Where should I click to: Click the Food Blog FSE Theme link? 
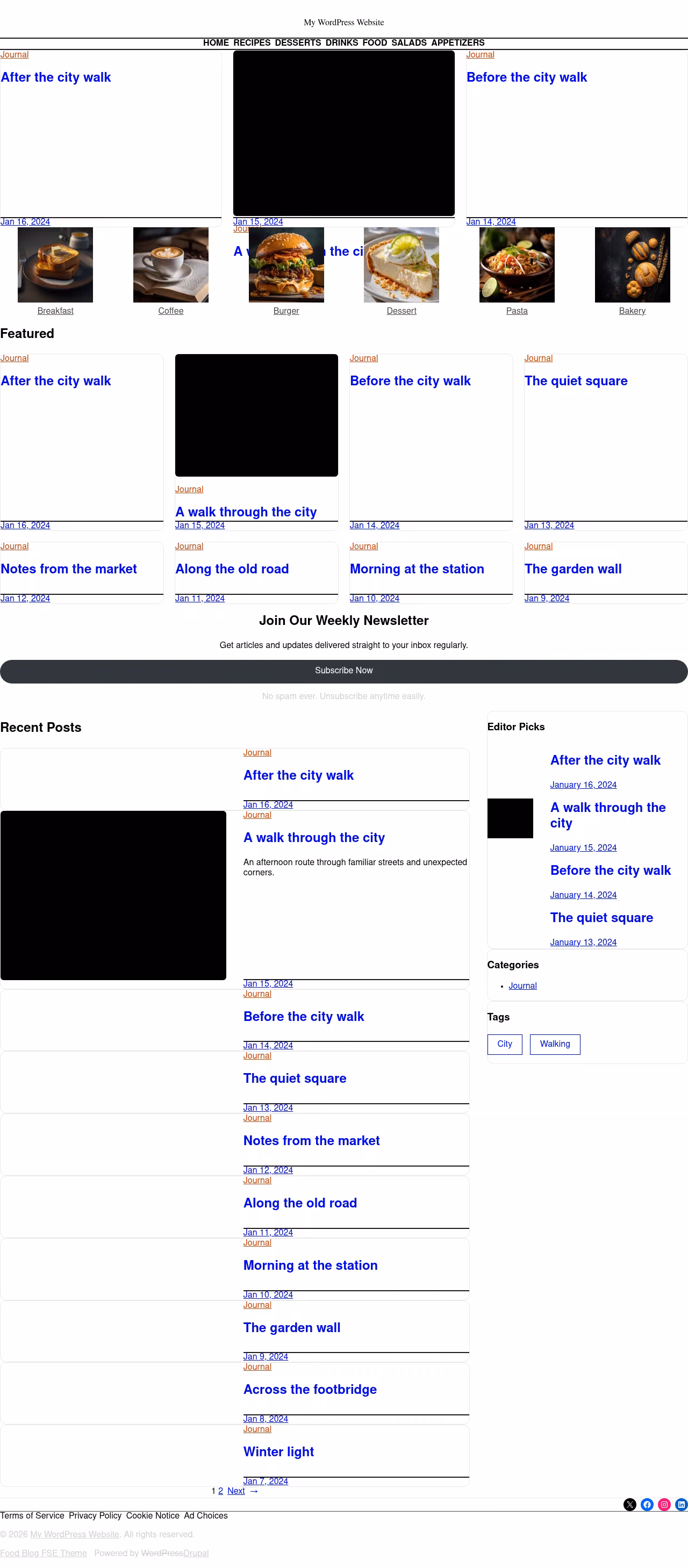pos(43,1553)
